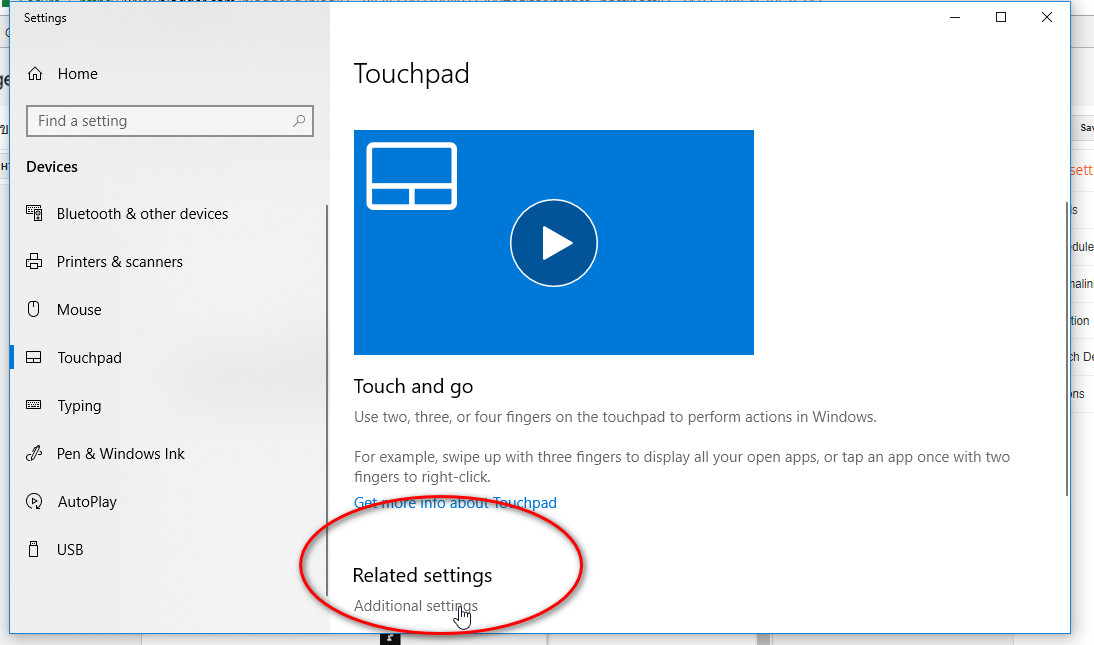This screenshot has width=1094, height=645.
Task: Select the Printers & scanners icon
Action: coord(35,261)
